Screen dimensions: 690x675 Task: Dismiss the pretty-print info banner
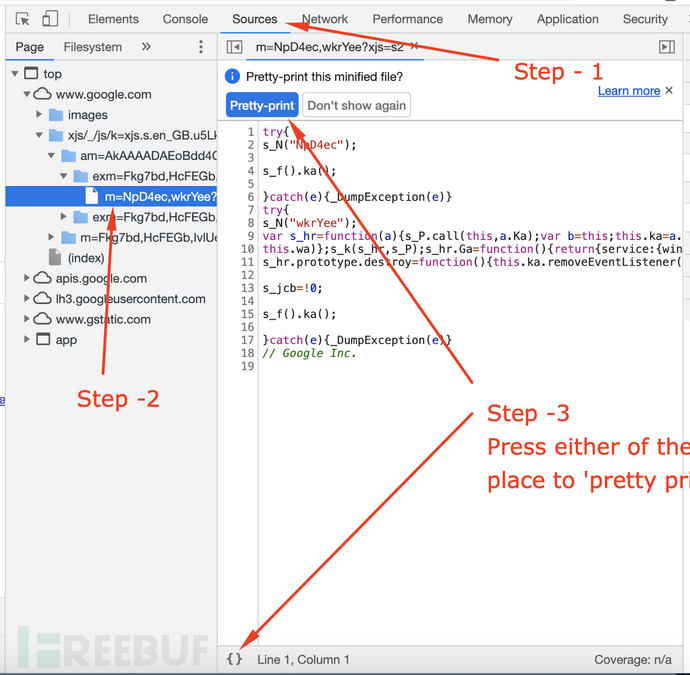669,90
